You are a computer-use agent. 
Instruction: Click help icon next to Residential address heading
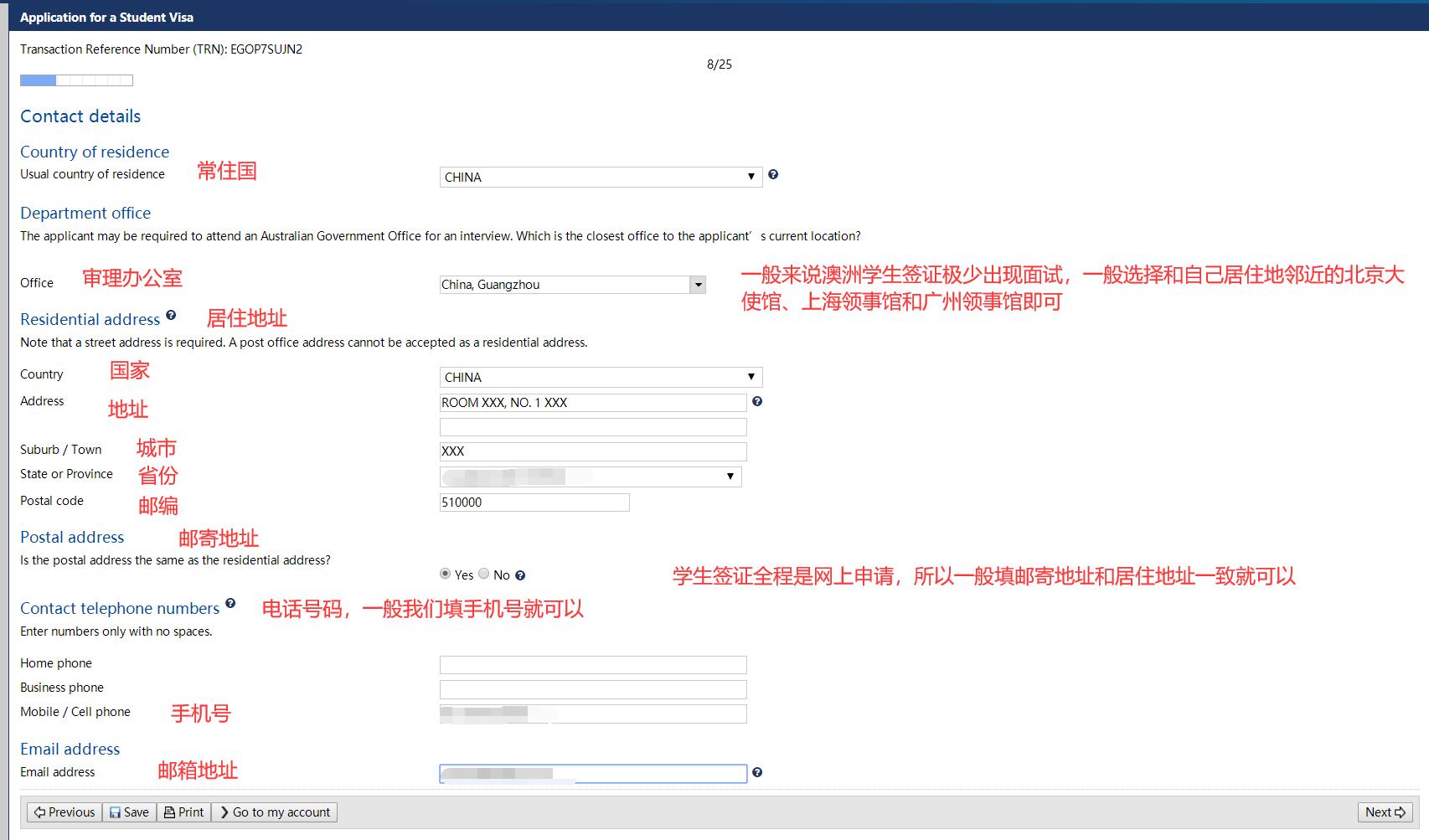click(171, 316)
